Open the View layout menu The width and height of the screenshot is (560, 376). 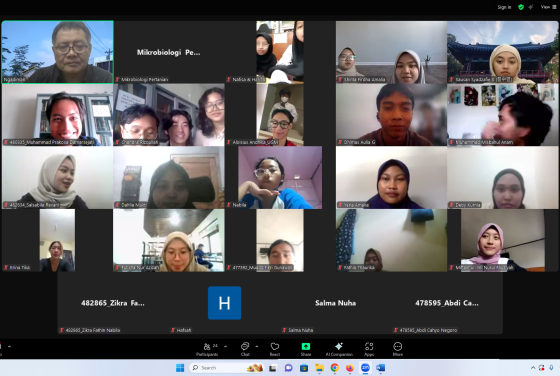pos(548,7)
